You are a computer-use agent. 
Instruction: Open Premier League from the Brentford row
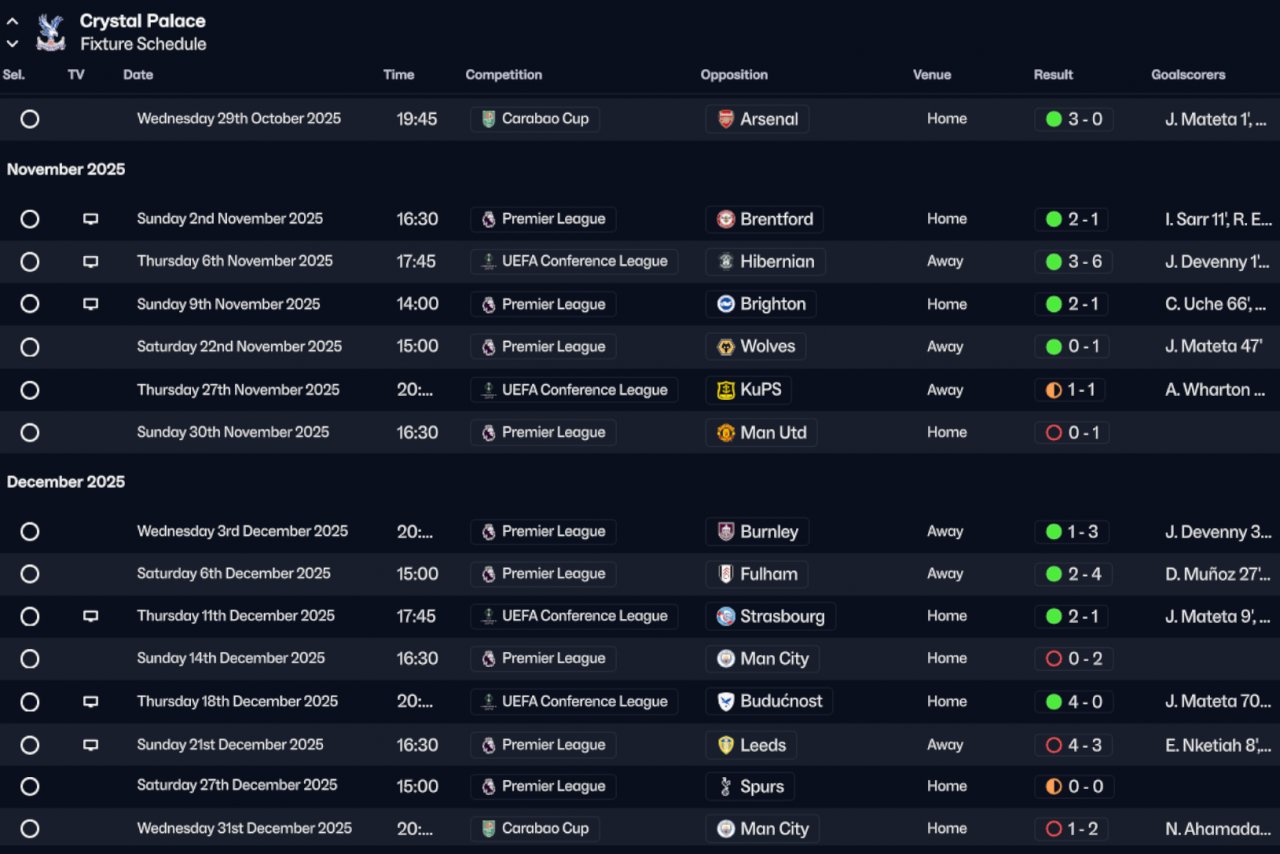click(x=543, y=219)
